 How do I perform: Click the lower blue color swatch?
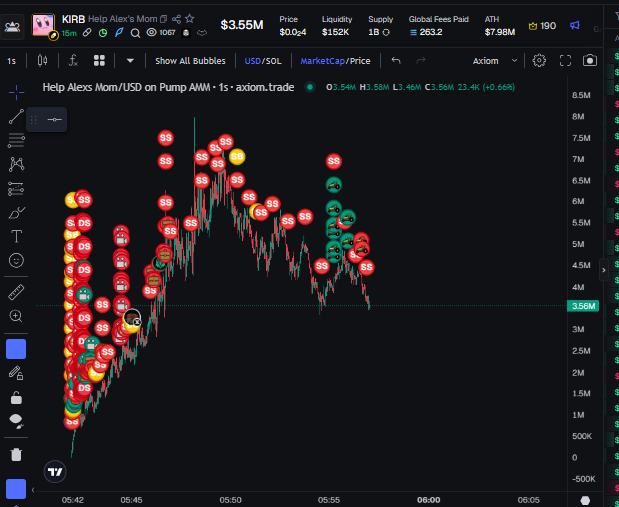coord(16,489)
